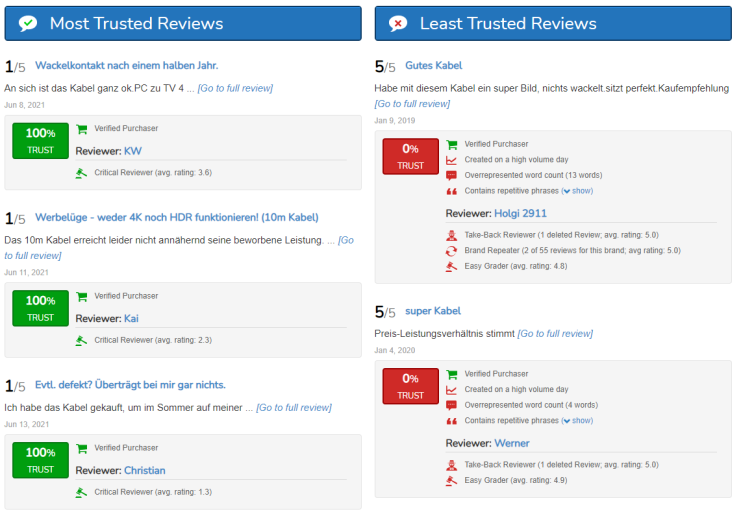Click the Most Trusted Reviews header

183,23
